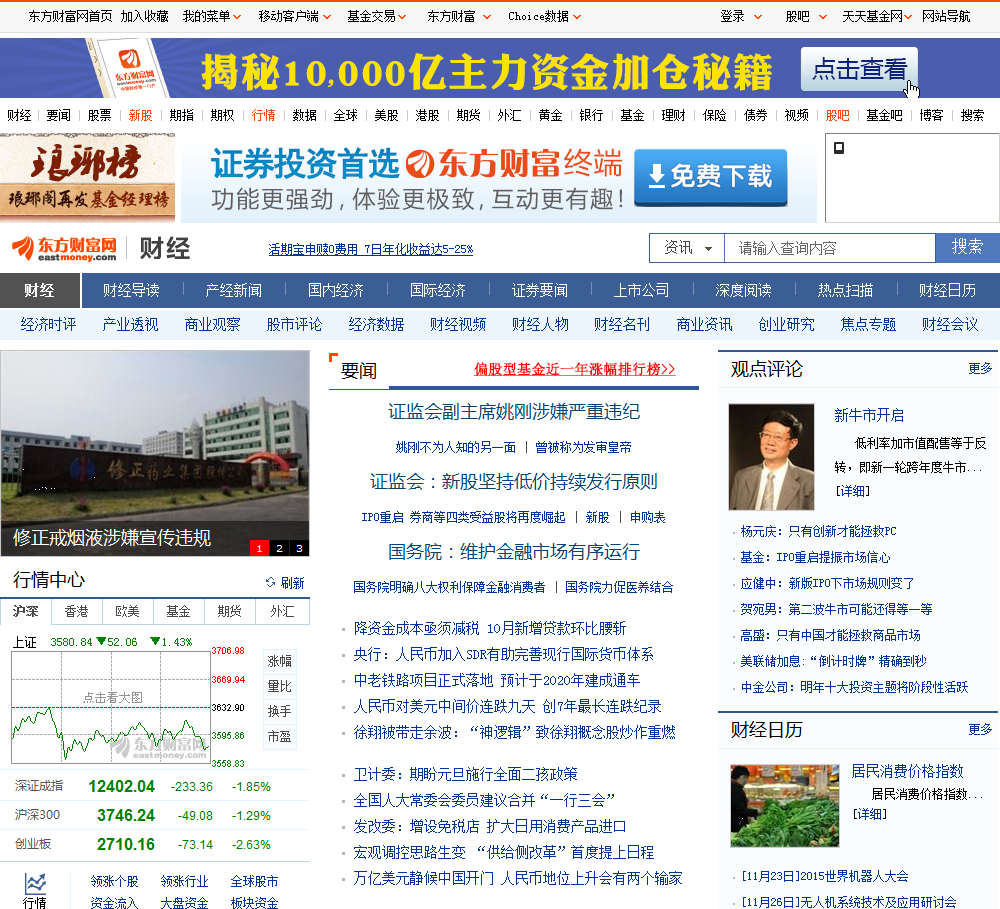Screen dimensions: 1000x909
Task: Open 证监会副主席姚刚涉嫌严重违纪 headline
Action: [x=514, y=411]
